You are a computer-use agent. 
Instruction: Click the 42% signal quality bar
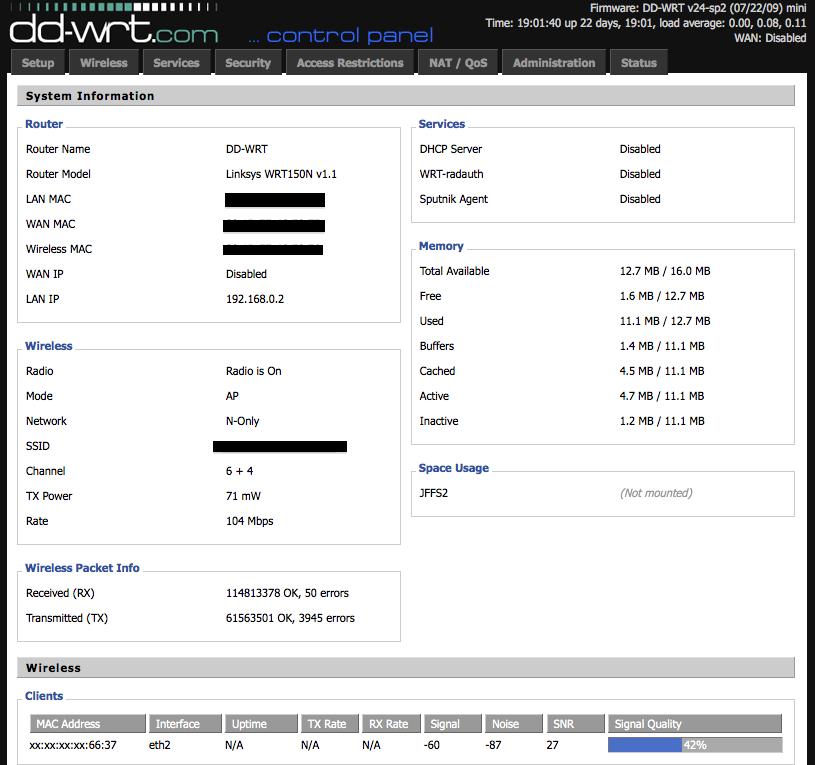coord(695,745)
